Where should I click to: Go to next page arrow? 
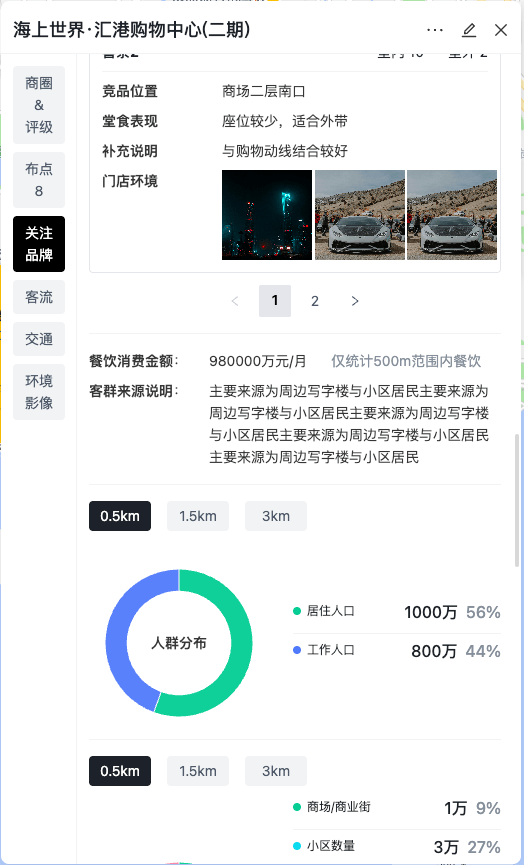355,301
